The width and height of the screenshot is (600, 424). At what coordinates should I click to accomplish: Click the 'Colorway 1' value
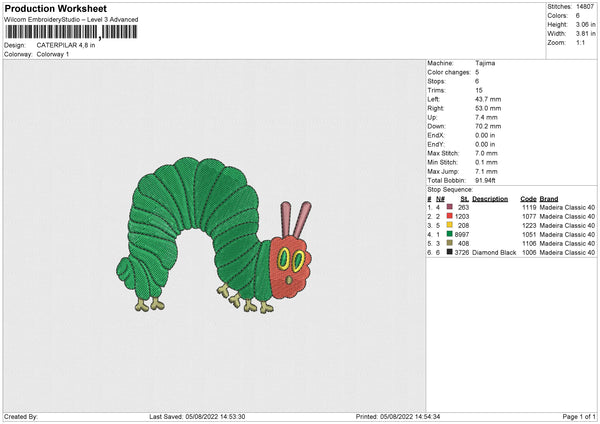(x=53, y=54)
